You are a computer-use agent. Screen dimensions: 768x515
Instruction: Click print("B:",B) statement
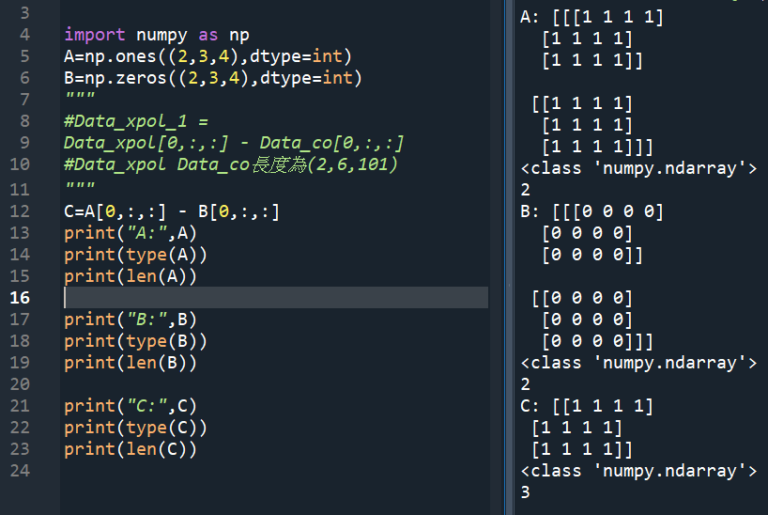pos(130,319)
